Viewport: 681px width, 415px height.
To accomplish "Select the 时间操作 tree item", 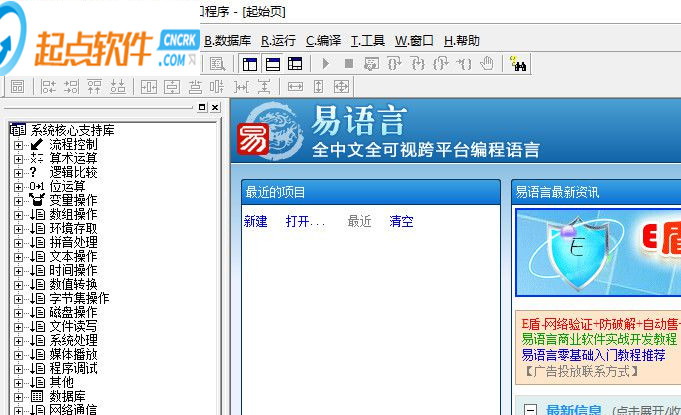I will 73,271.
